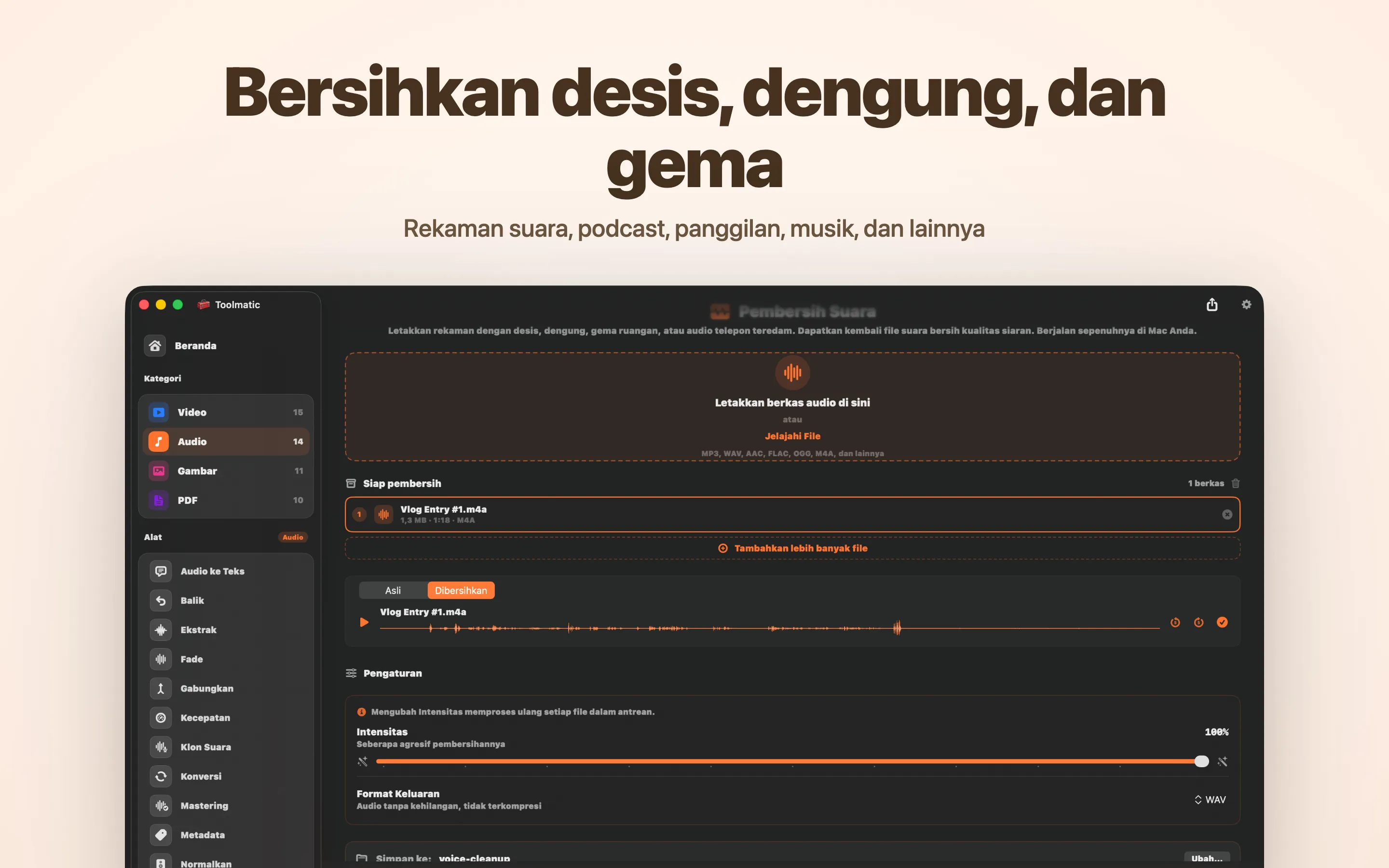The width and height of the screenshot is (1389, 868).
Task: Click the '1,3 MB · 1:18 · M4A' file details
Action: tap(437, 521)
